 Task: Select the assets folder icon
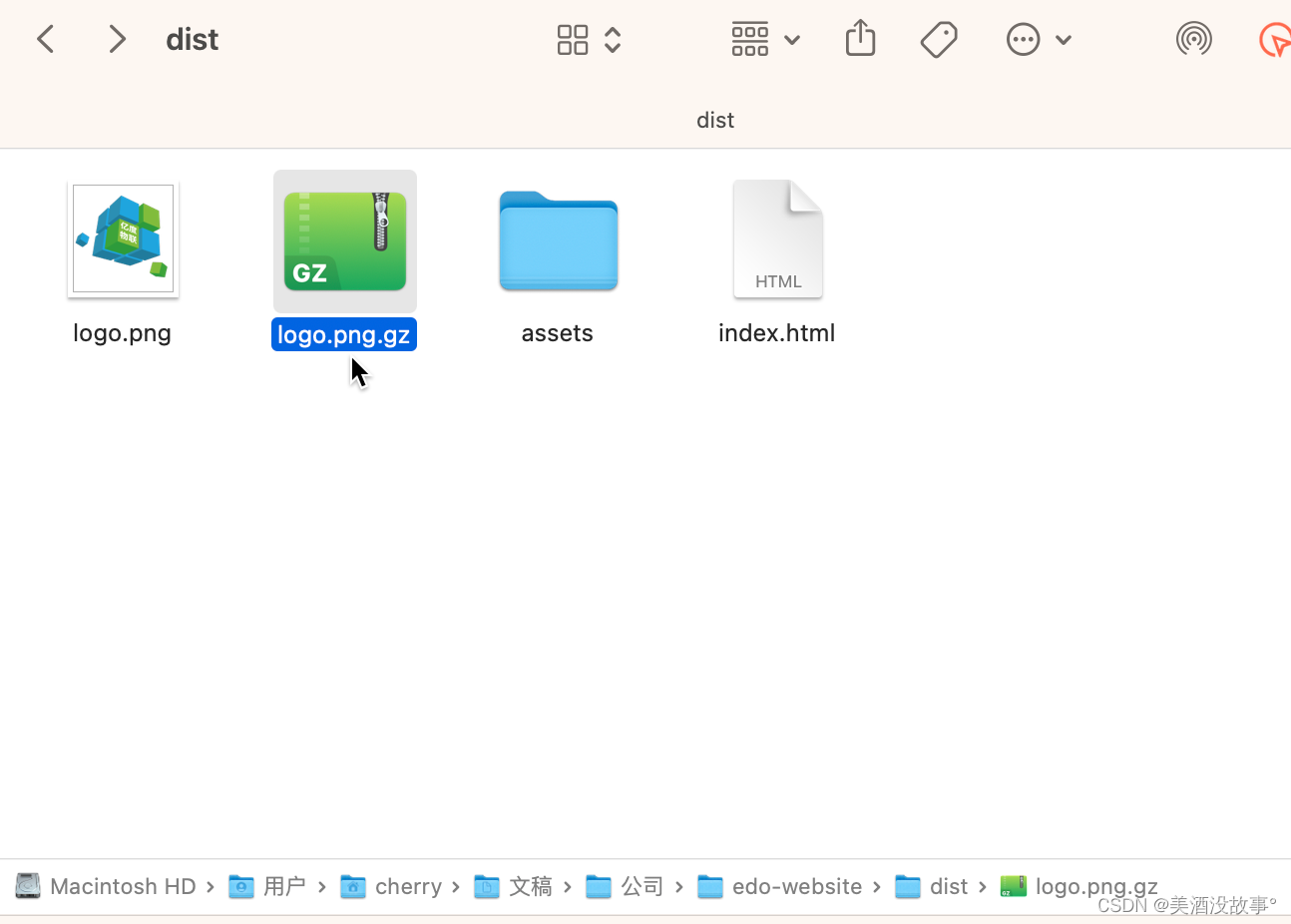(x=559, y=240)
